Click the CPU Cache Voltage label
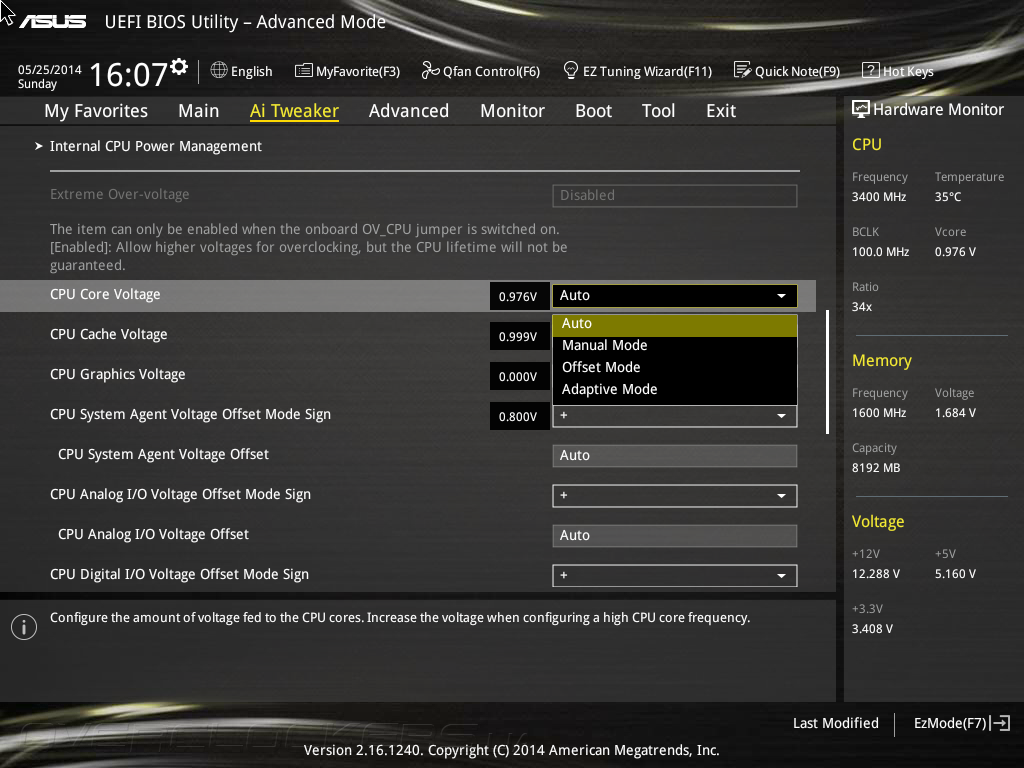The image size is (1024, 768). (x=108, y=334)
